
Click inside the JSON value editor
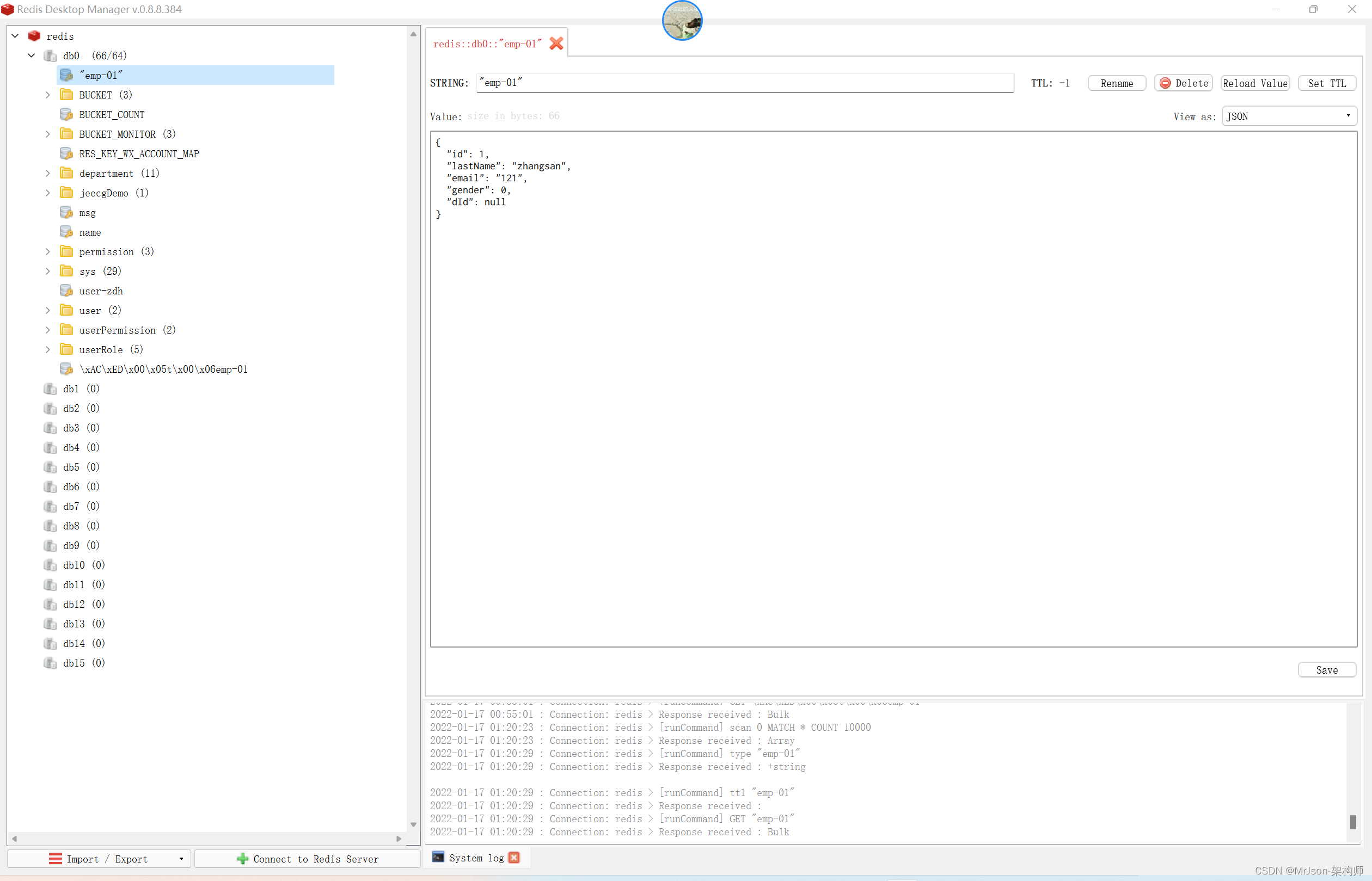click(893, 389)
